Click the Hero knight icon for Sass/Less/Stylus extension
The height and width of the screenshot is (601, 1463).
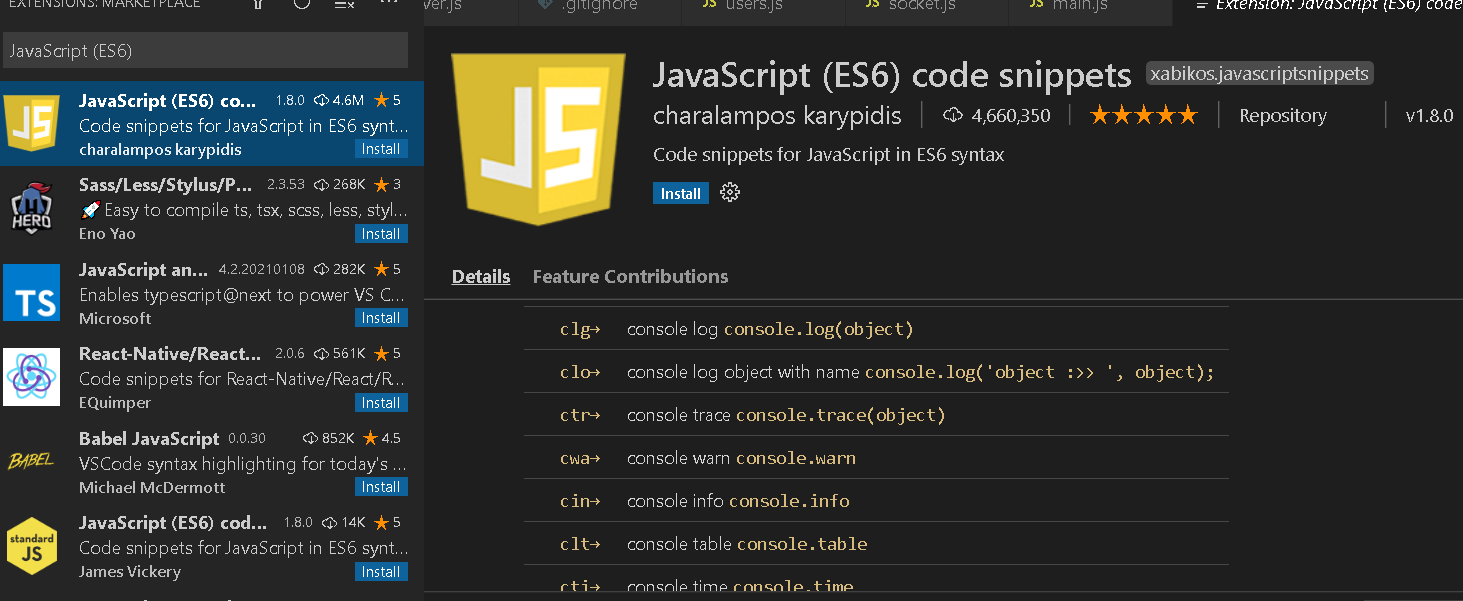click(x=32, y=208)
